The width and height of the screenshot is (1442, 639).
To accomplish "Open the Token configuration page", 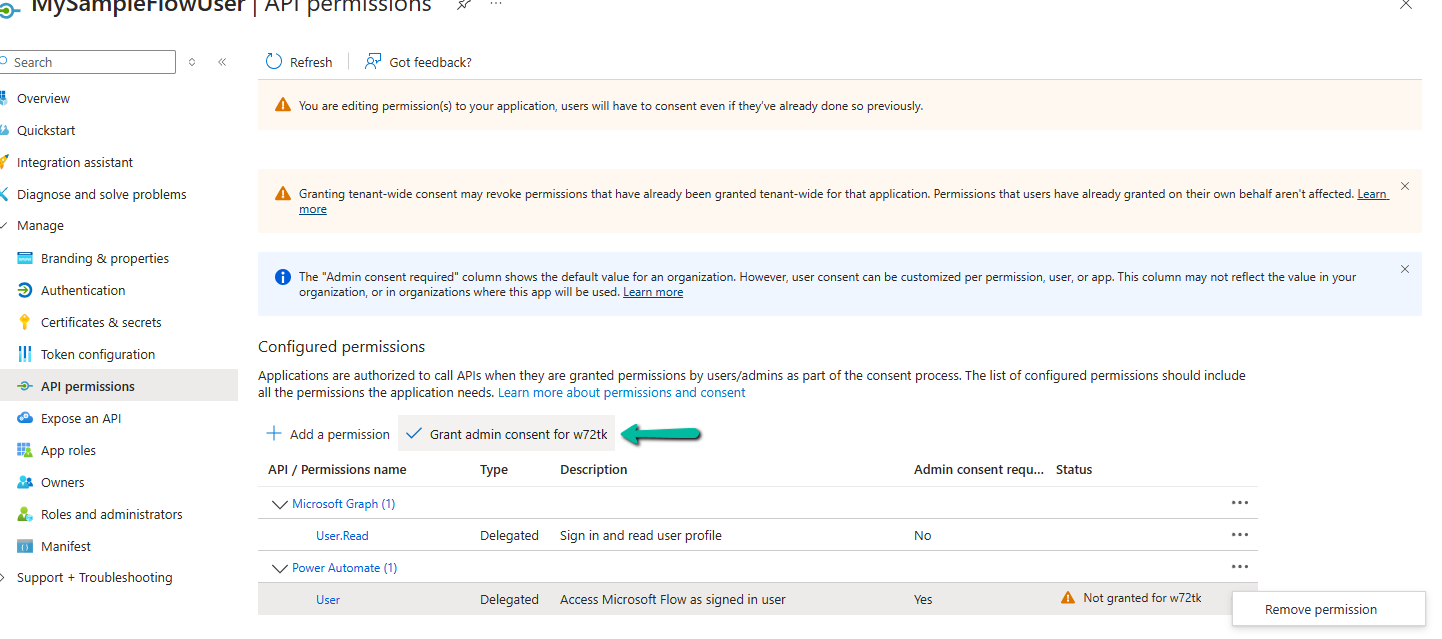I will click(x=97, y=354).
